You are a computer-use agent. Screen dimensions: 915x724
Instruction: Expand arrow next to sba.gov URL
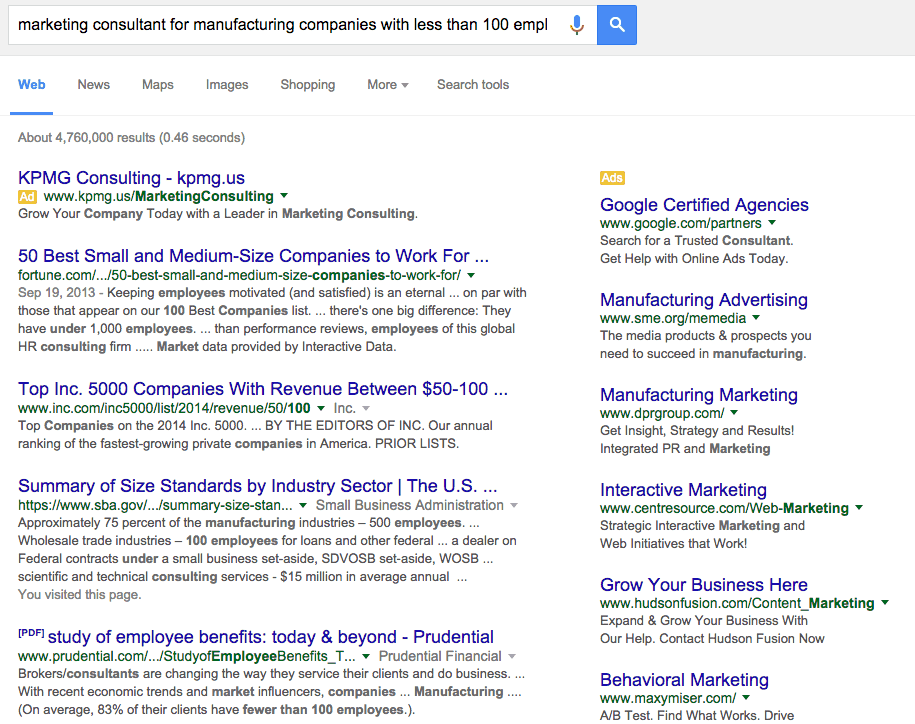click(x=303, y=505)
